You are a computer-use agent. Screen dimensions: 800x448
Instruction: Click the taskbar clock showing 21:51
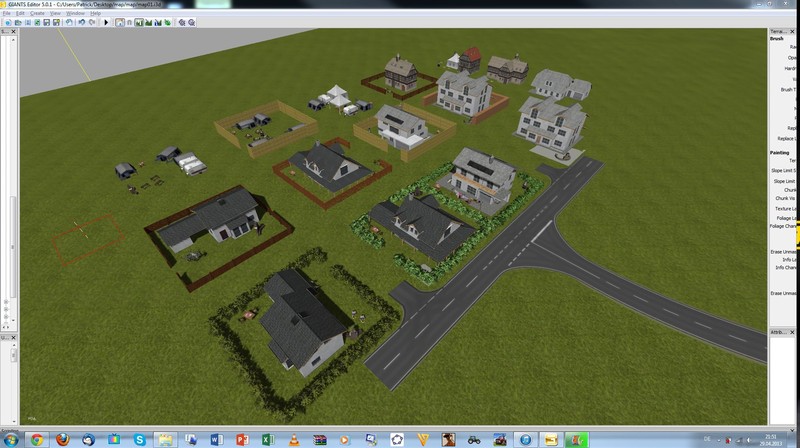[771, 437]
